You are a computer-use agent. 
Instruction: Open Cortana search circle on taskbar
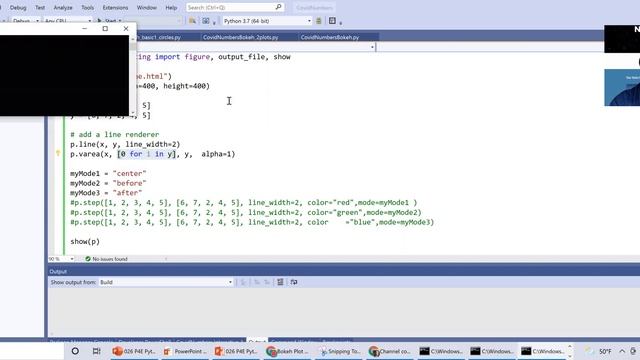tap(75, 351)
